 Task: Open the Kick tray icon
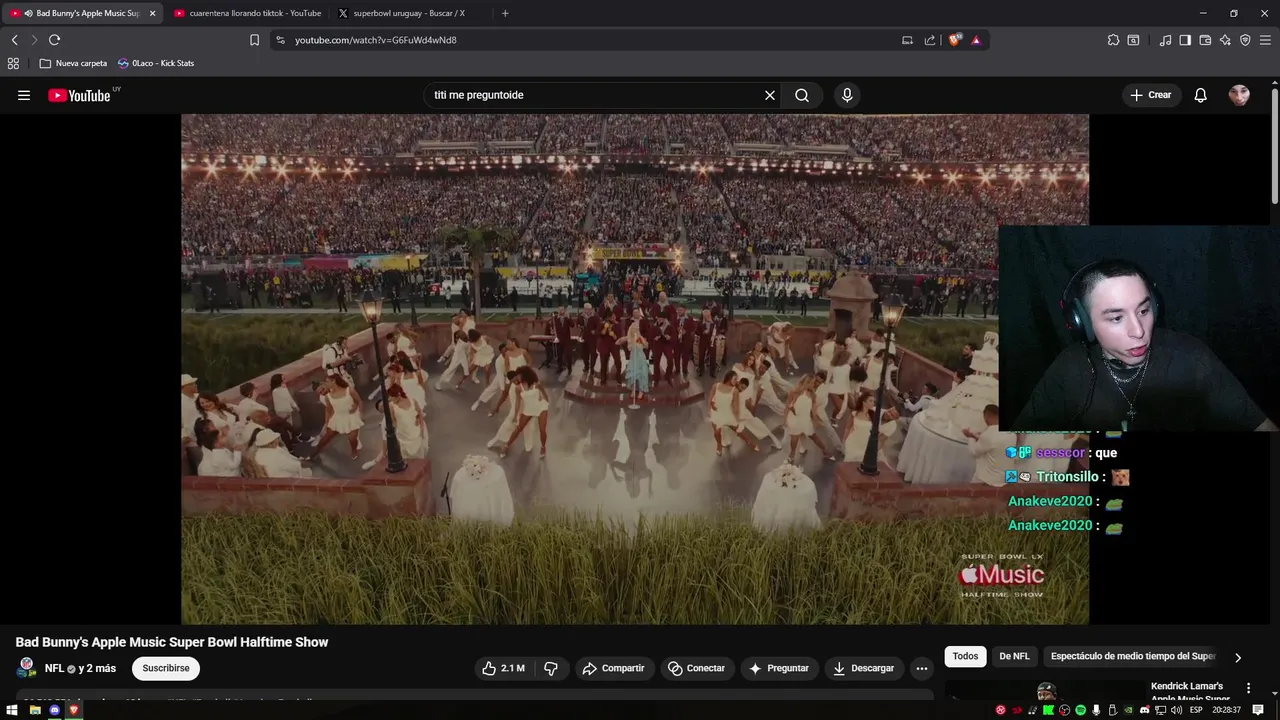coord(1048,710)
